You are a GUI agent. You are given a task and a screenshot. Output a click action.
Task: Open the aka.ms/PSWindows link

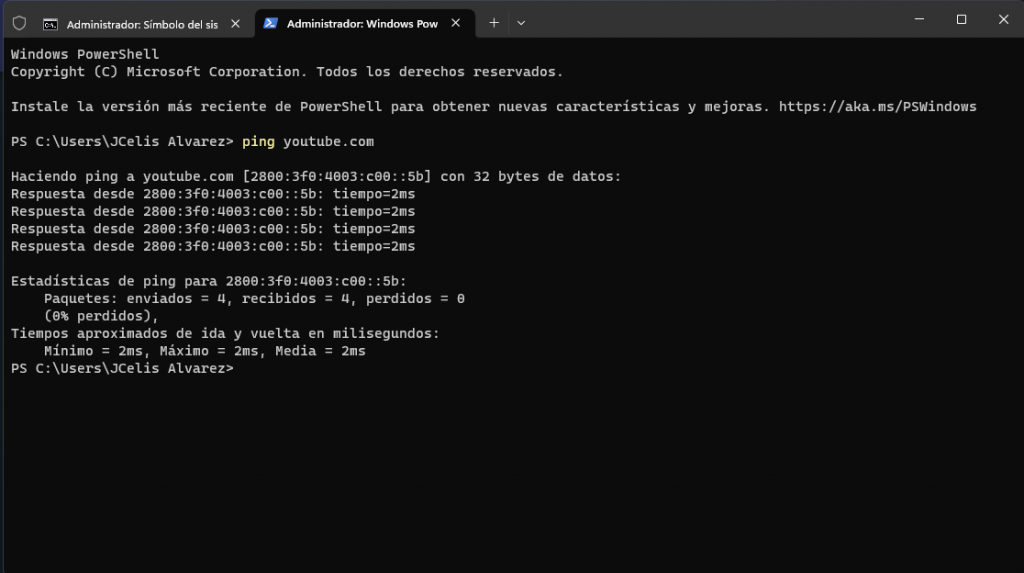(877, 107)
